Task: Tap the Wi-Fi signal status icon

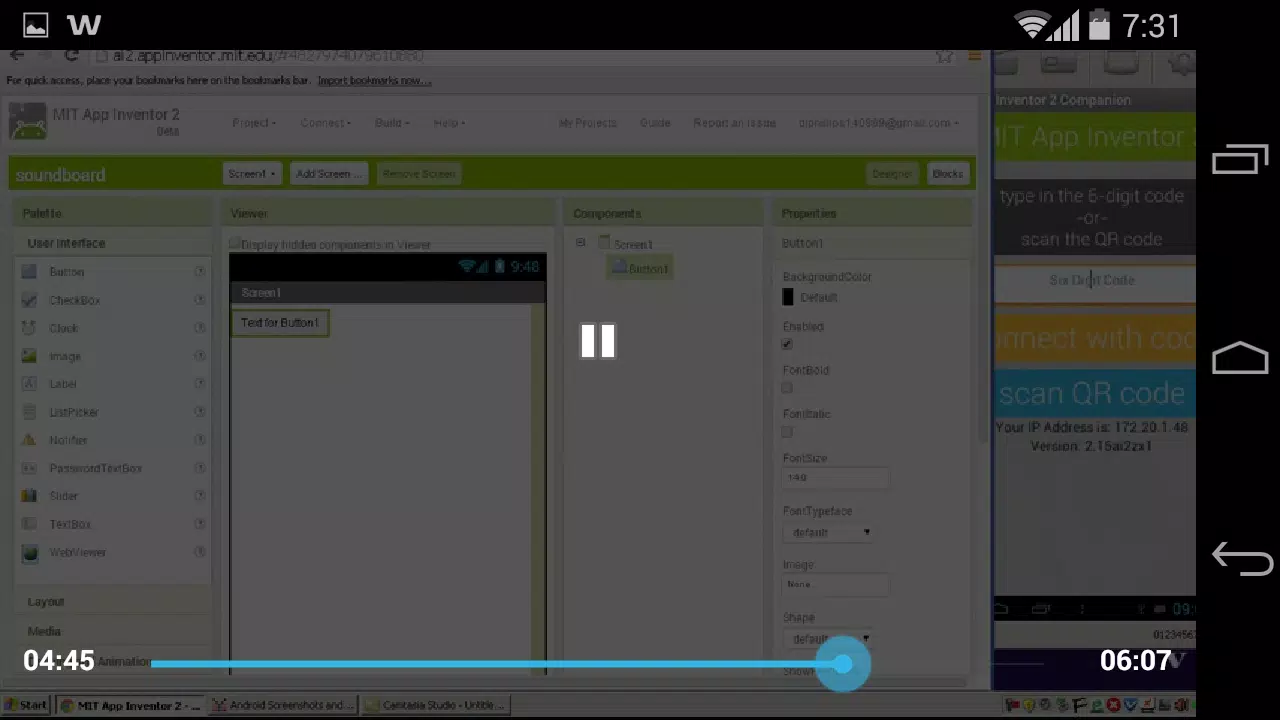Action: [1033, 25]
